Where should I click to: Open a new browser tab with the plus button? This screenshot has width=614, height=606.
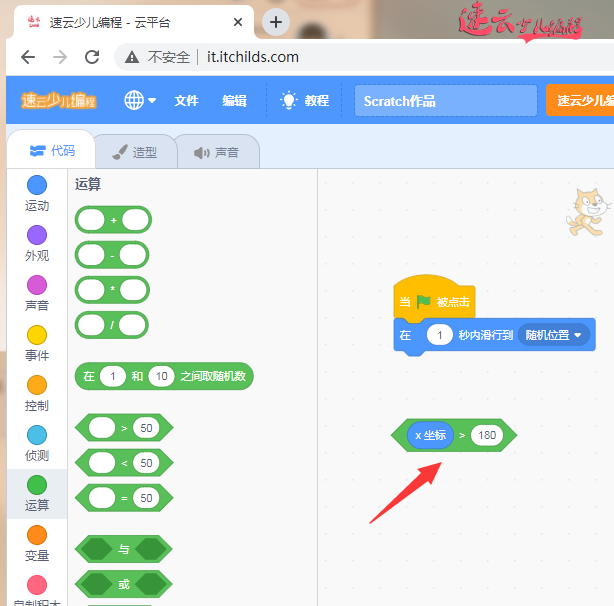[x=276, y=22]
